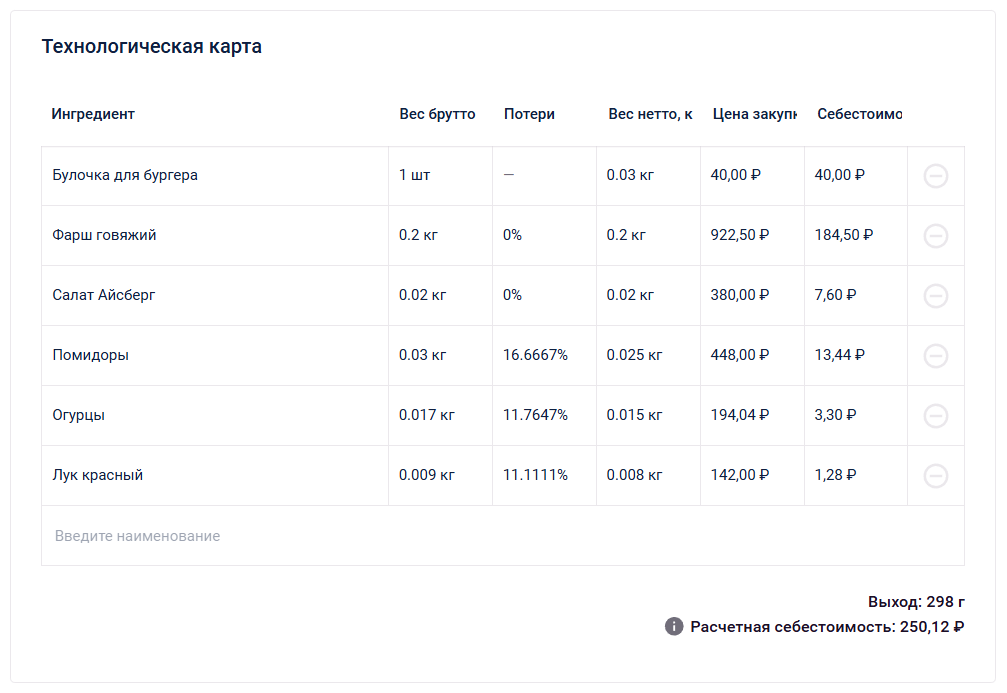Image resolution: width=1007 pixels, height=693 pixels.
Task: Delete the Фарш говяжий ingredient row
Action: click(936, 236)
